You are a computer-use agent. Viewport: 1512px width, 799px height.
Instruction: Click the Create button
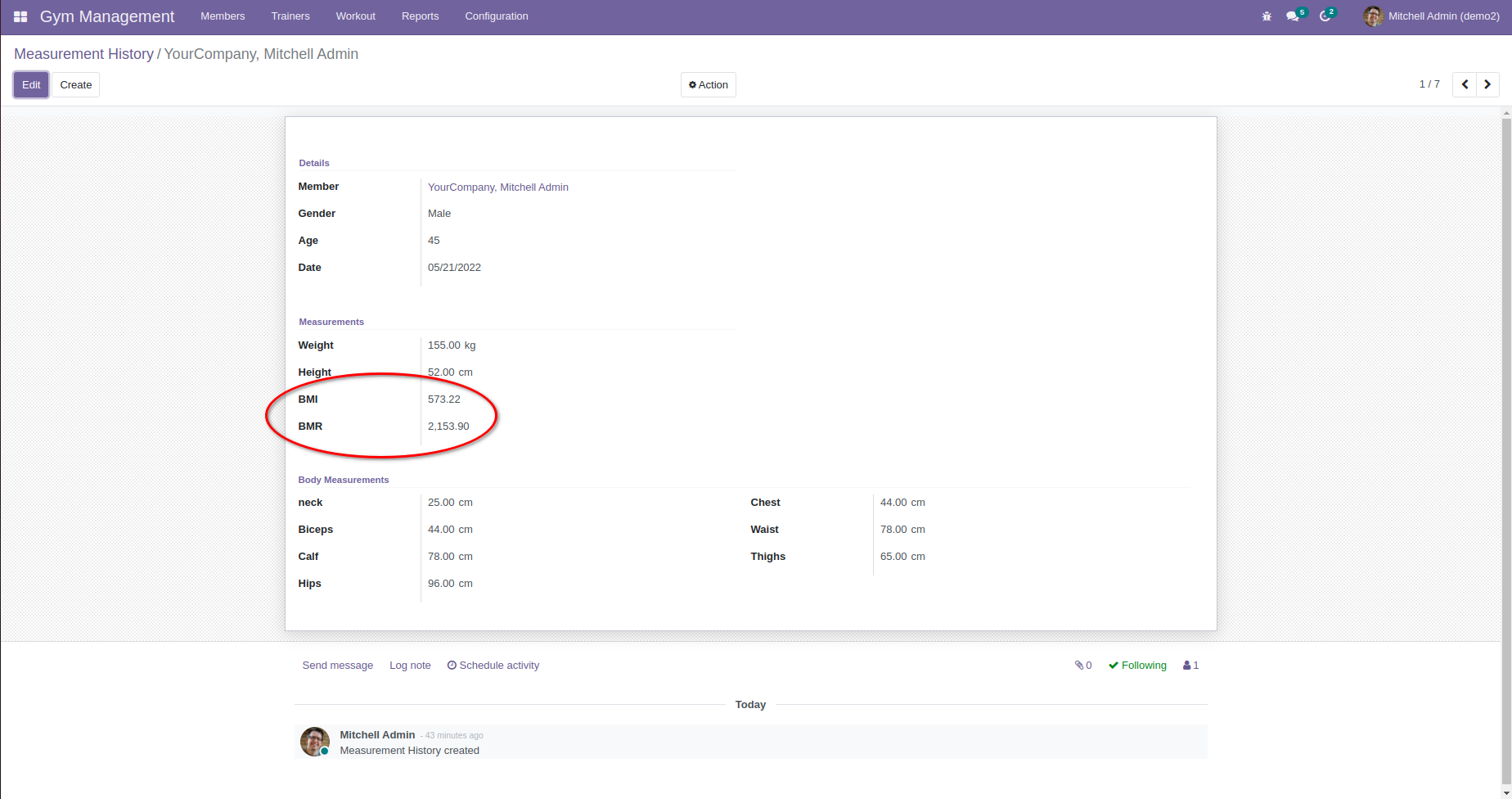pos(76,85)
